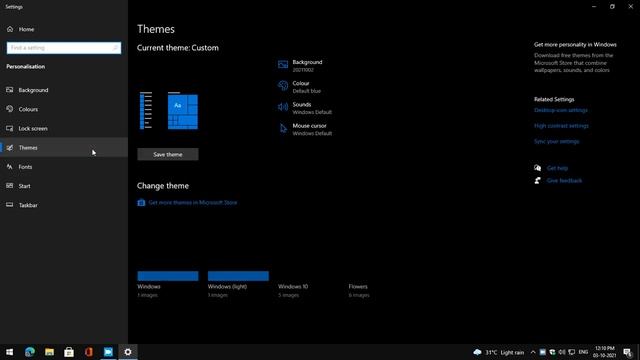640x360 pixels.
Task: Open the Lock screen settings page
Action: (x=64, y=128)
